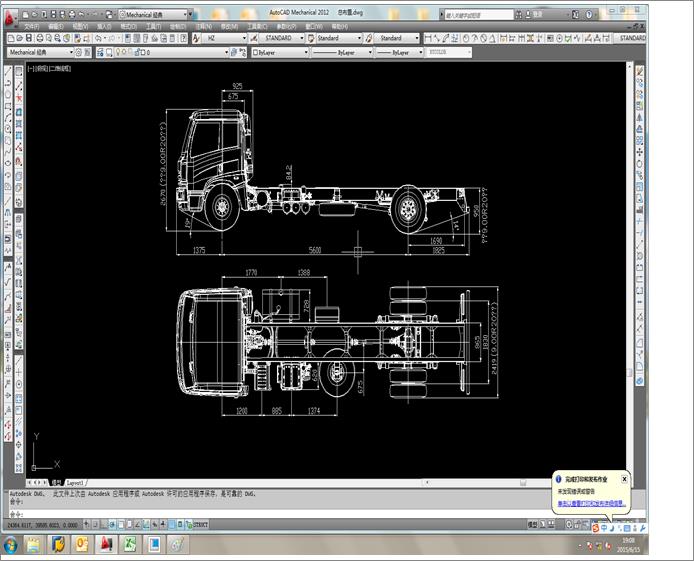Open the STANDARD dimension style dropdown
This screenshot has height=561, width=694.
pyautogui.click(x=302, y=38)
